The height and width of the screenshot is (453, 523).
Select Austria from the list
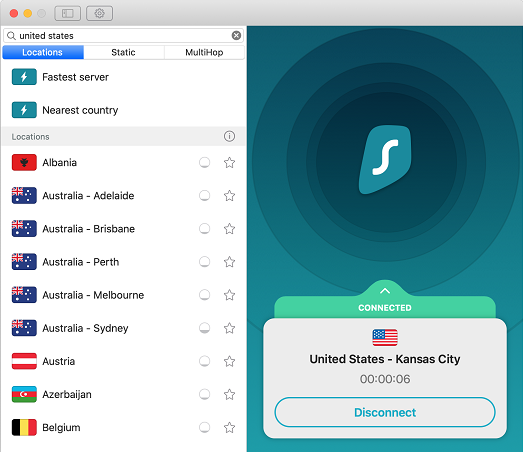click(123, 361)
